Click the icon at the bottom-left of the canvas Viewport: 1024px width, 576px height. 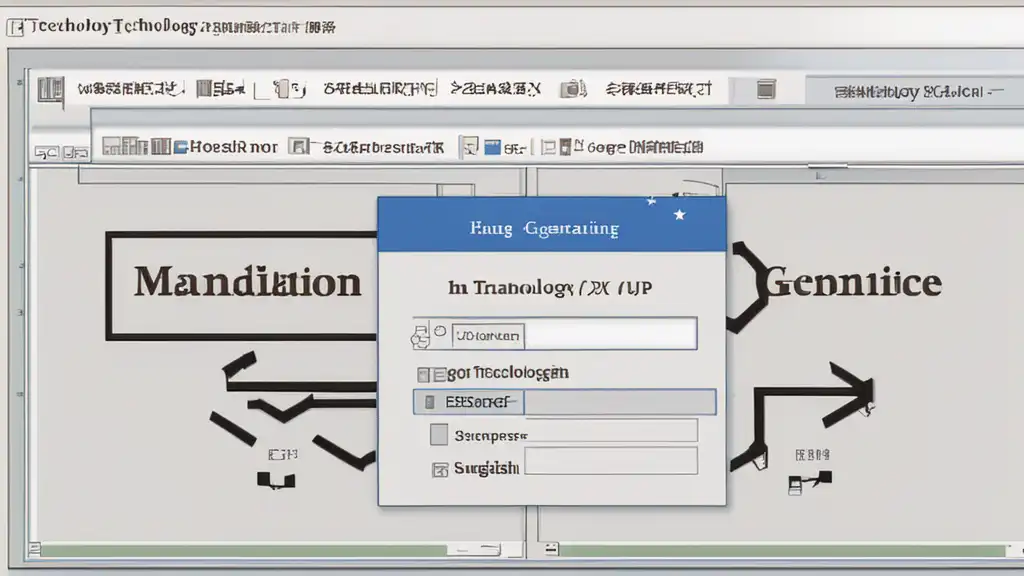point(34,549)
